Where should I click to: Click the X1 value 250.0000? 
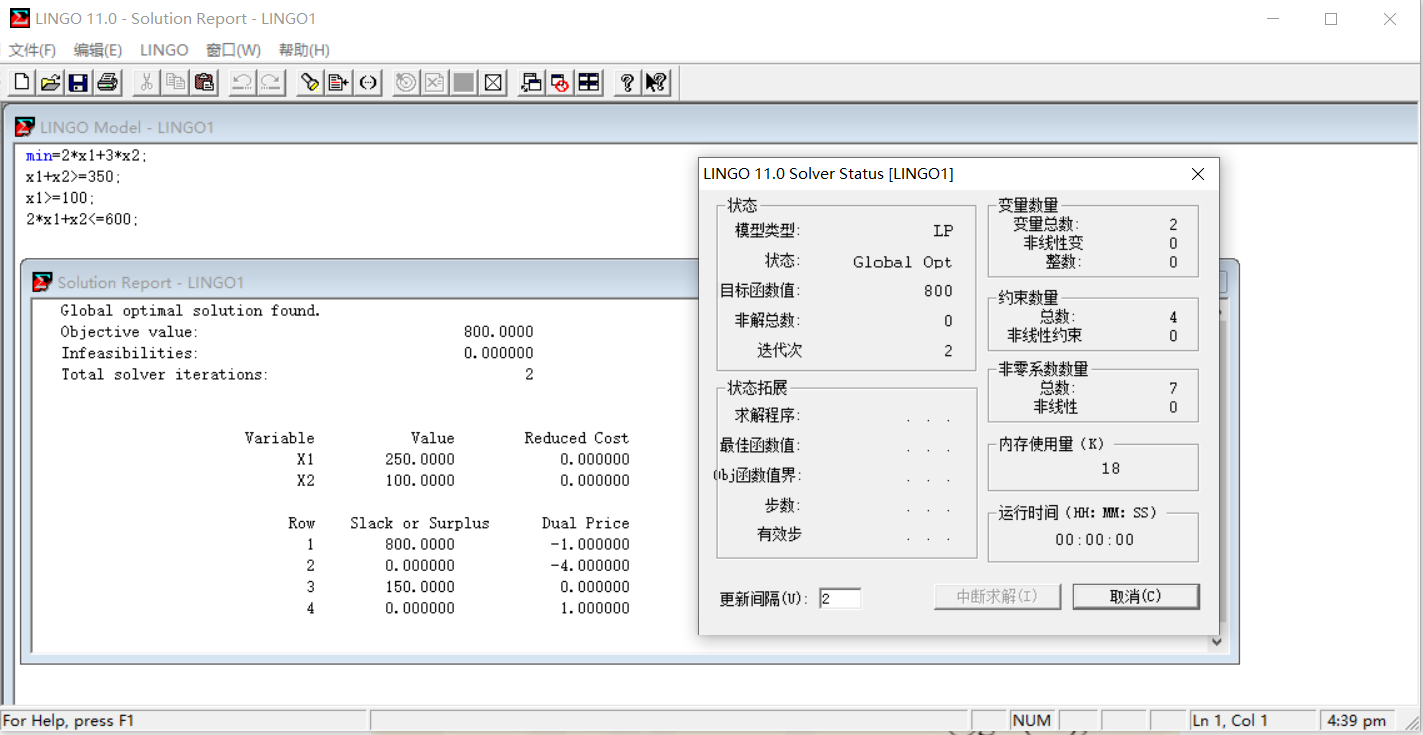tap(420, 459)
